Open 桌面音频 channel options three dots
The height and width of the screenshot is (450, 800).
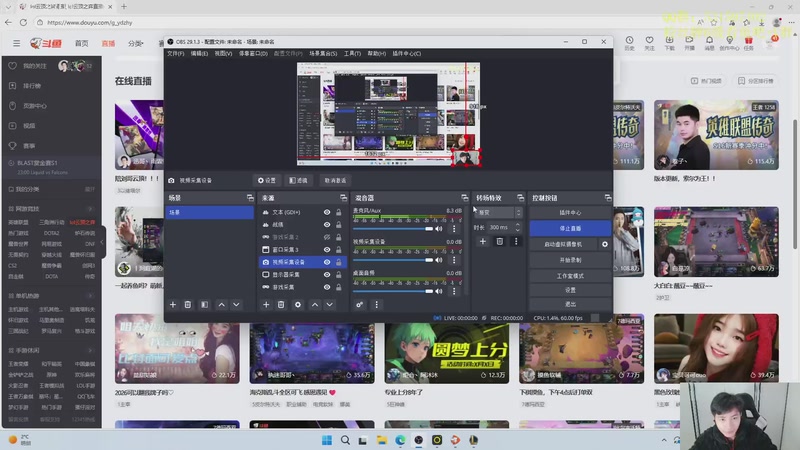[x=454, y=291]
